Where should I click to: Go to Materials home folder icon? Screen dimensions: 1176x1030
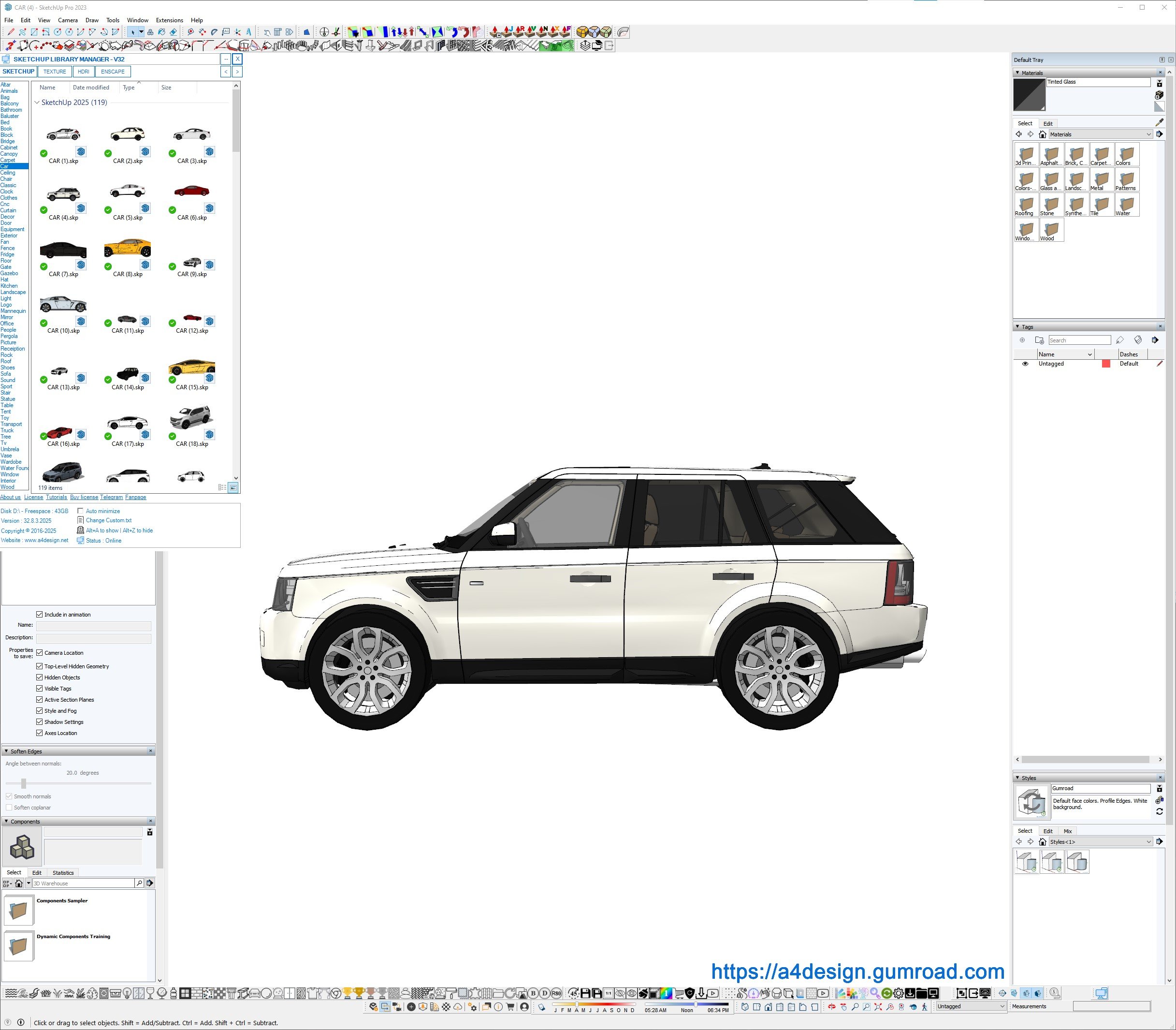coord(1042,134)
